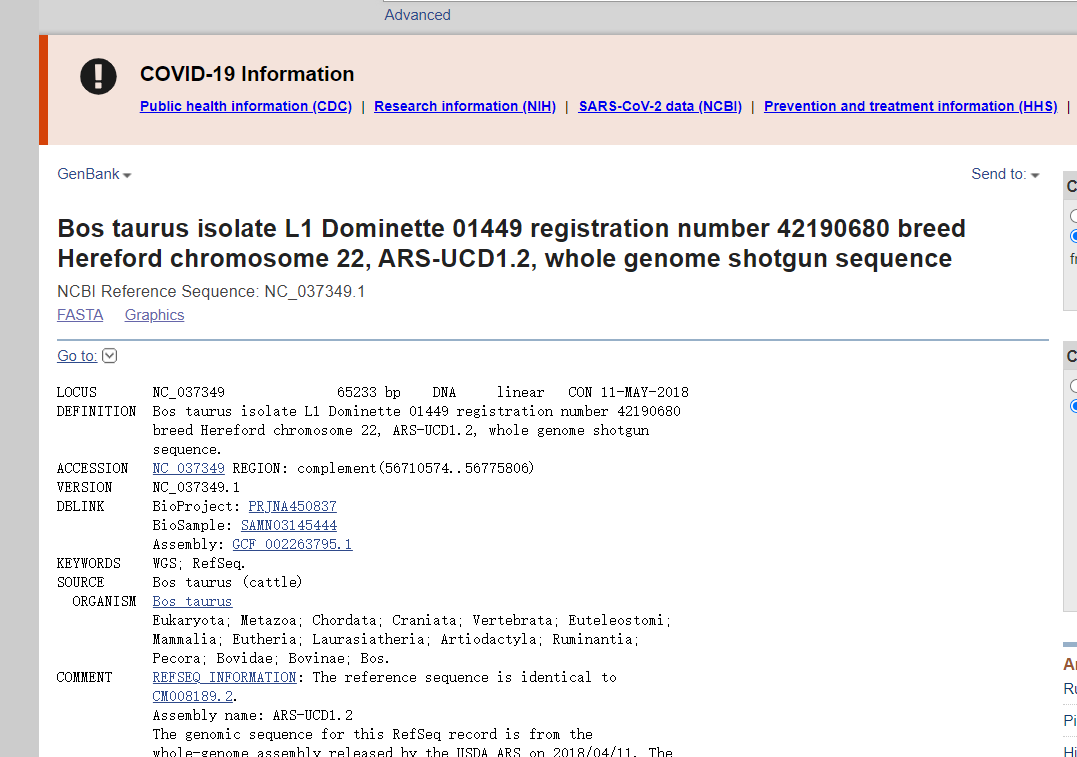
Task: Expand the GenBank format dropdown
Action: tap(94, 174)
